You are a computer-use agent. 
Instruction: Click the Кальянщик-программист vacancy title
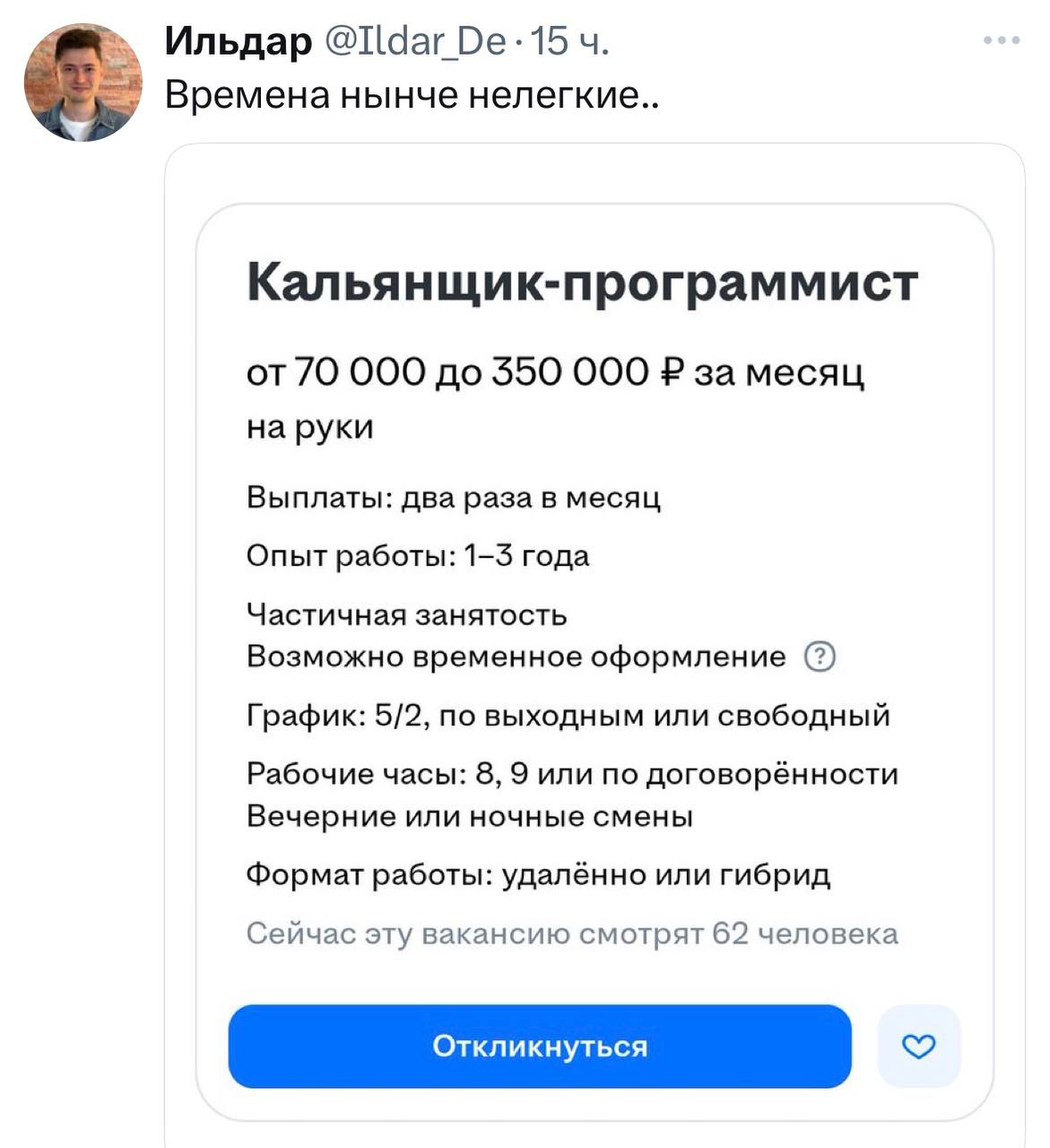582,283
